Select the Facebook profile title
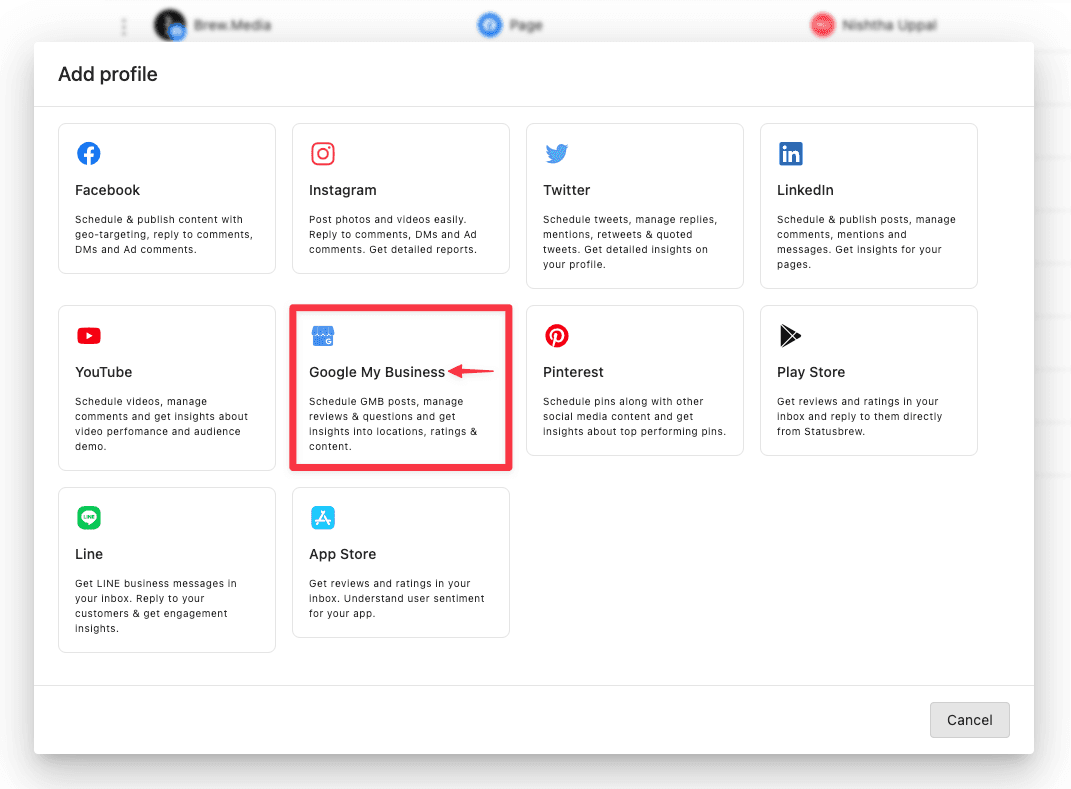The height and width of the screenshot is (789, 1071). pos(107,190)
